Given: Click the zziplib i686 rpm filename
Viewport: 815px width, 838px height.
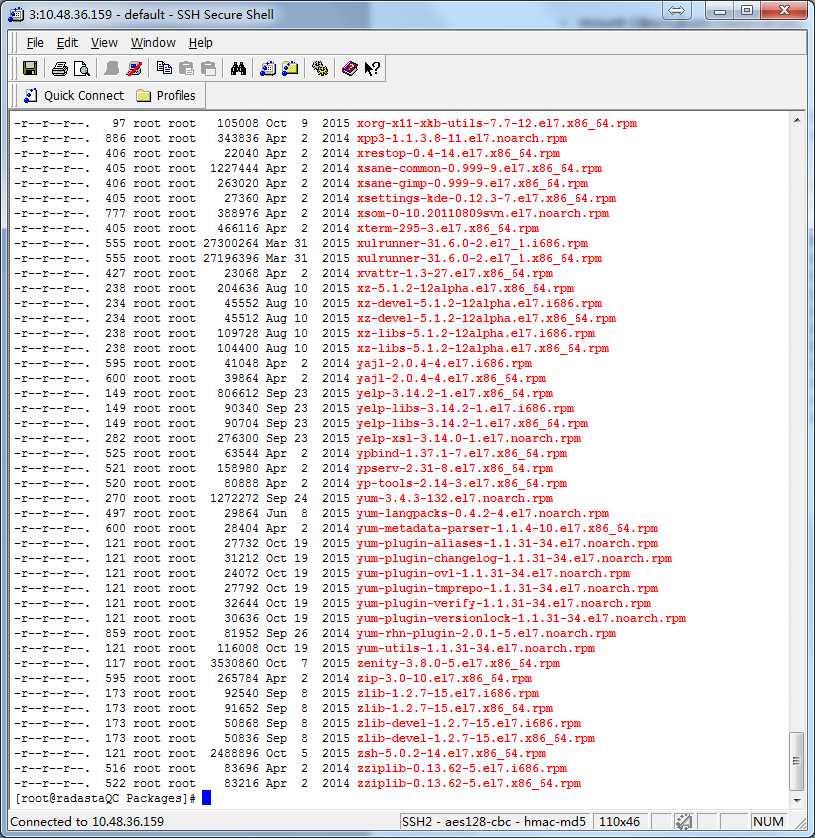Looking at the screenshot, I should 462,768.
